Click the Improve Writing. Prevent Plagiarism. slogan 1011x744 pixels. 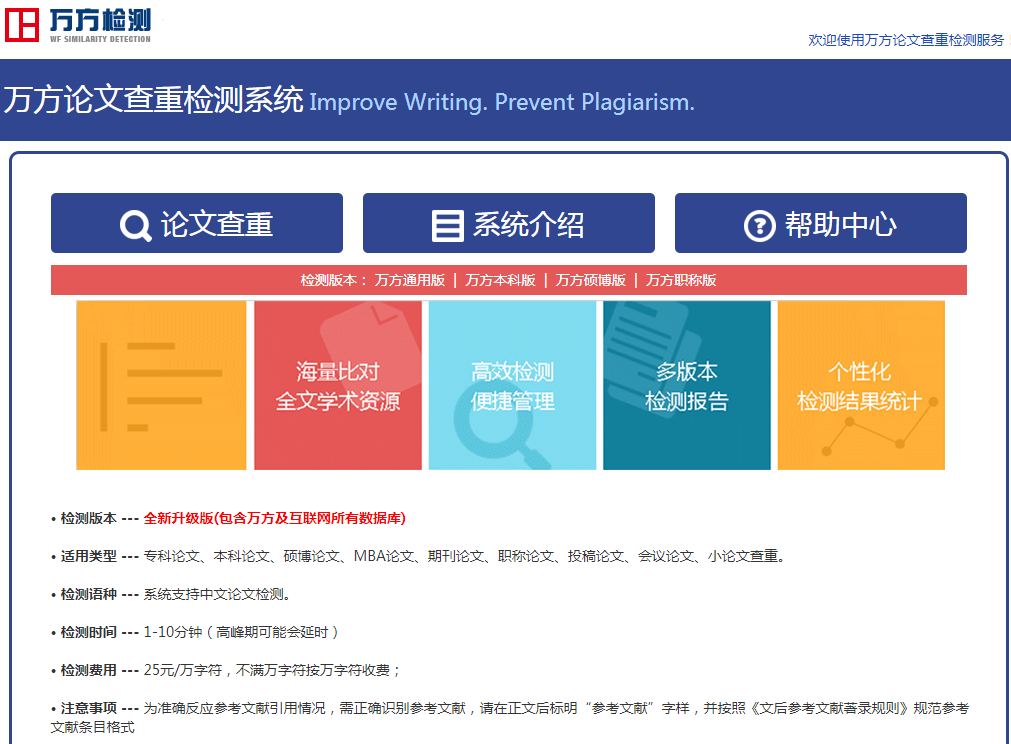[x=502, y=103]
